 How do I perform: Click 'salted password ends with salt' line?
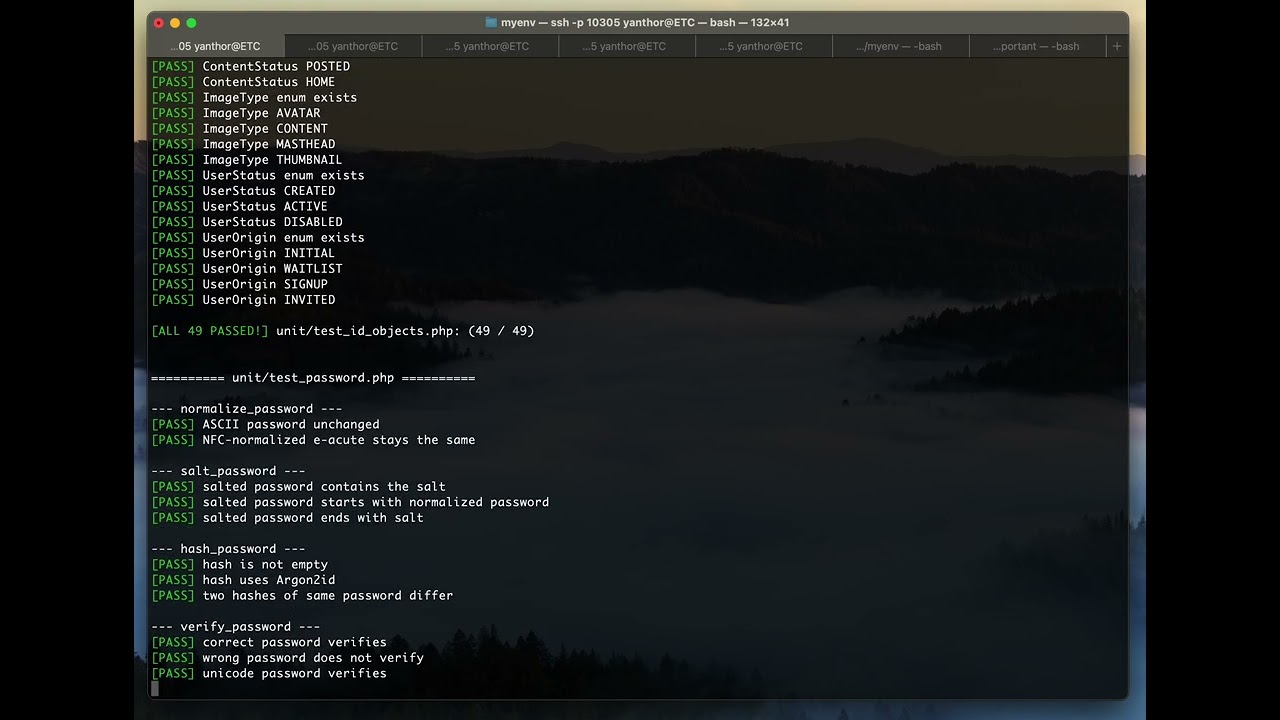(287, 518)
